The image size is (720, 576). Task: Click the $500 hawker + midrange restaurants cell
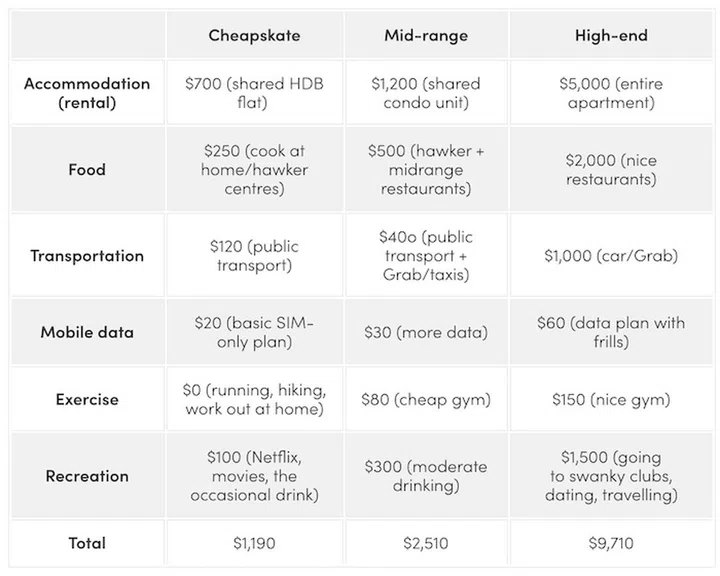pyautogui.click(x=426, y=169)
